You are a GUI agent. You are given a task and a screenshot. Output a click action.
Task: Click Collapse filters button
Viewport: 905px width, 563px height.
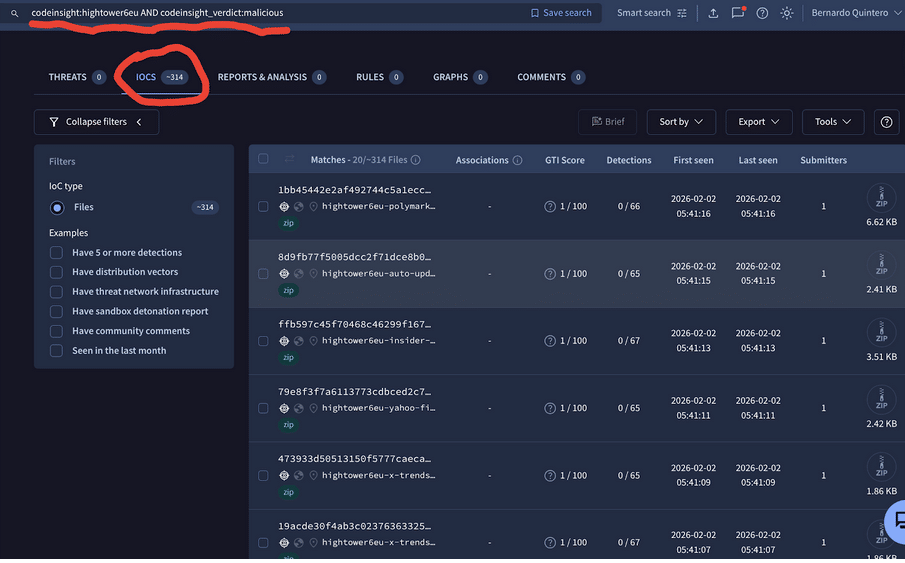coord(96,122)
